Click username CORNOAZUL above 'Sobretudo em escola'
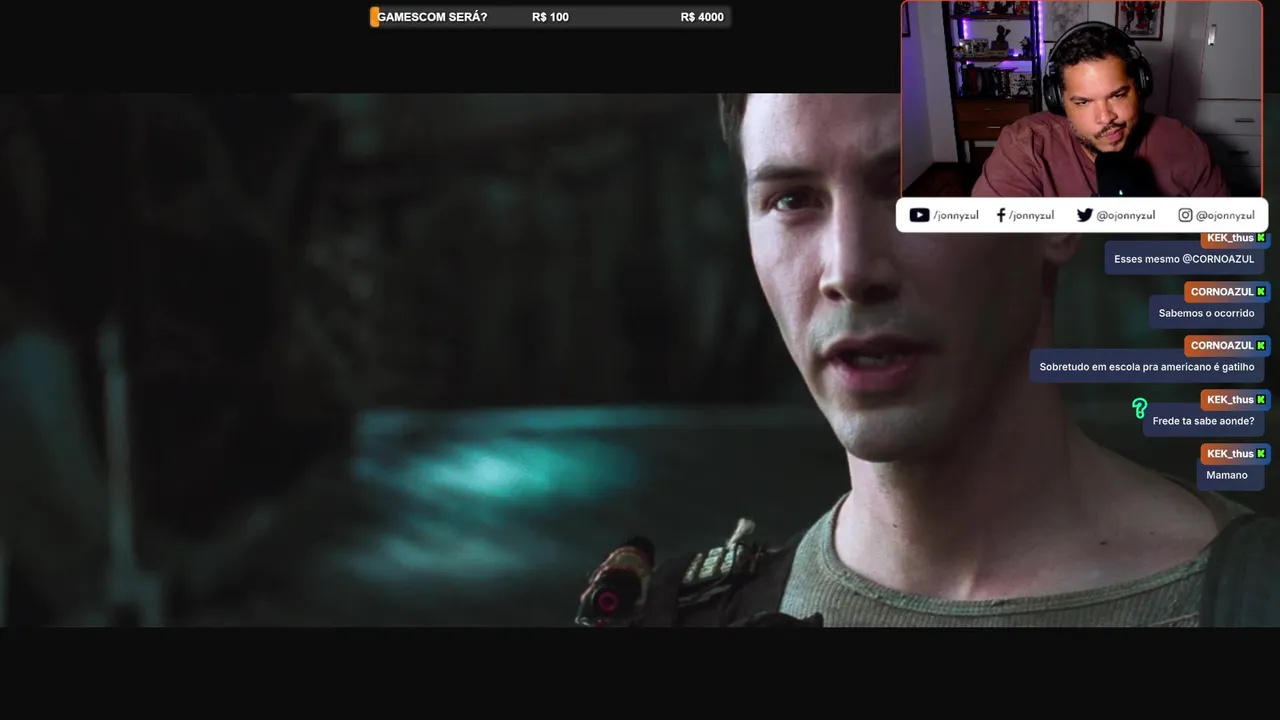 1222,346
